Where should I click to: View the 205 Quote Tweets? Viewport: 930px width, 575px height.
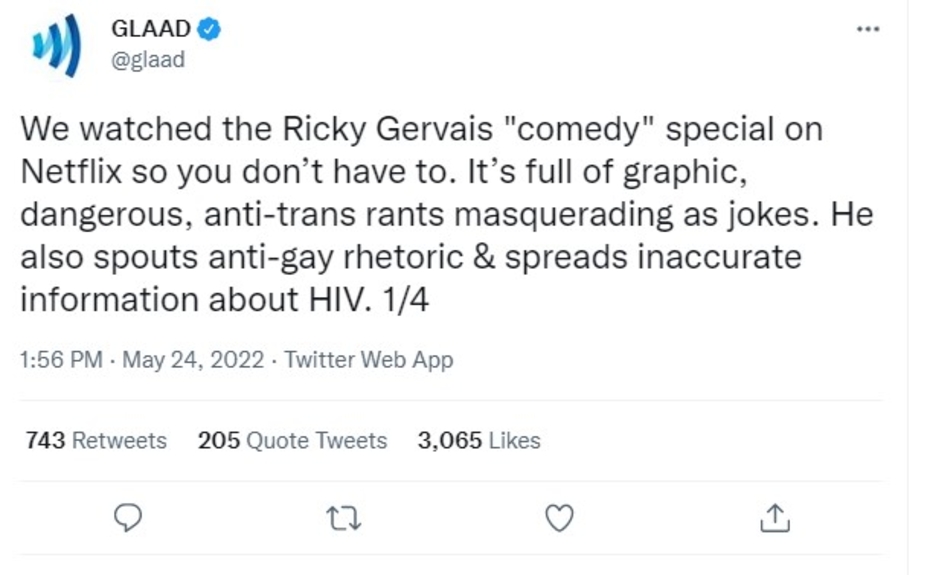pos(292,441)
